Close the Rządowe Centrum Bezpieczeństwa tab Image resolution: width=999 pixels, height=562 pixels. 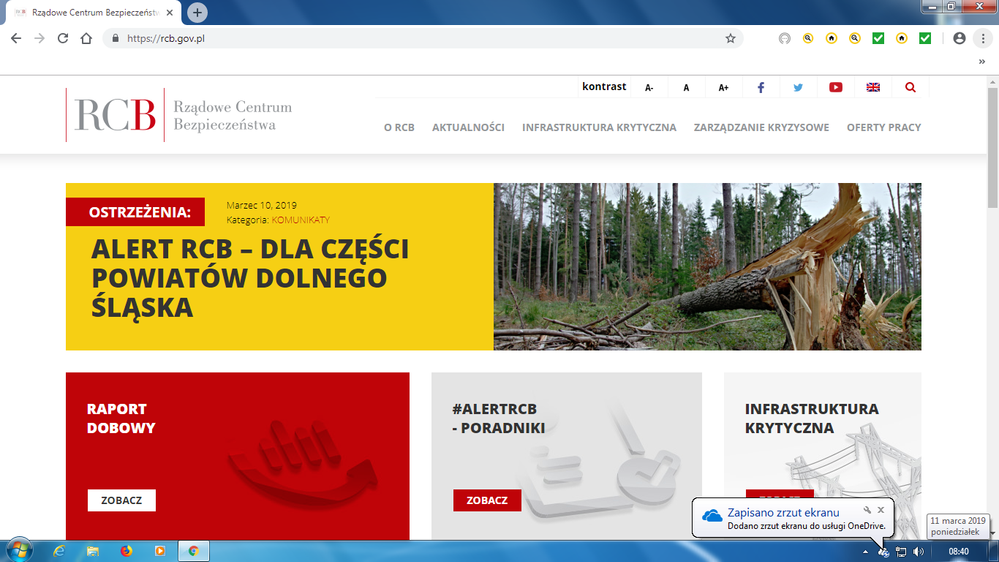click(169, 12)
